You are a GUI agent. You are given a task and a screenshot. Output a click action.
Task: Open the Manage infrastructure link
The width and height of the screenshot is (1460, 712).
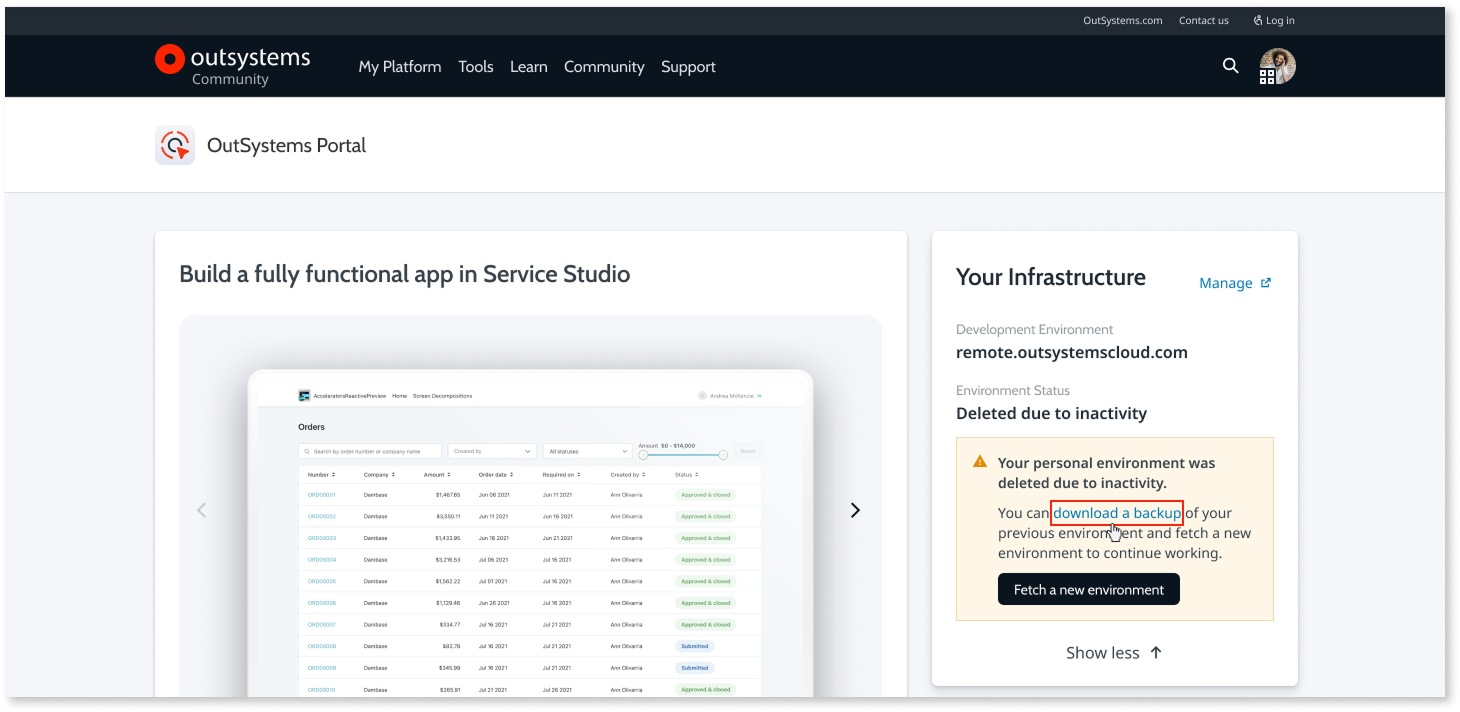[x=1226, y=283]
